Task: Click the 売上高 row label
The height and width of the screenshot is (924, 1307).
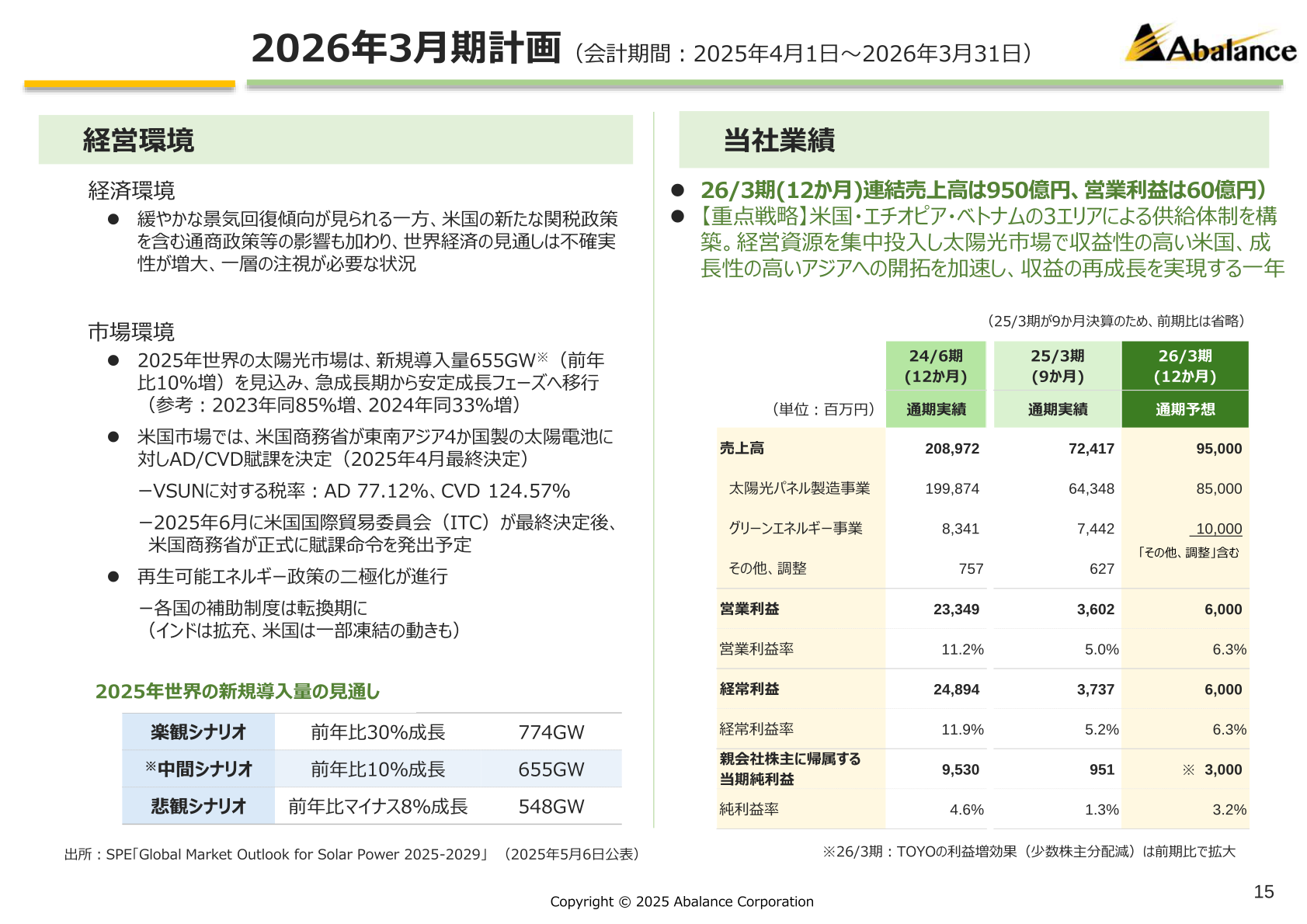Action: tap(742, 448)
